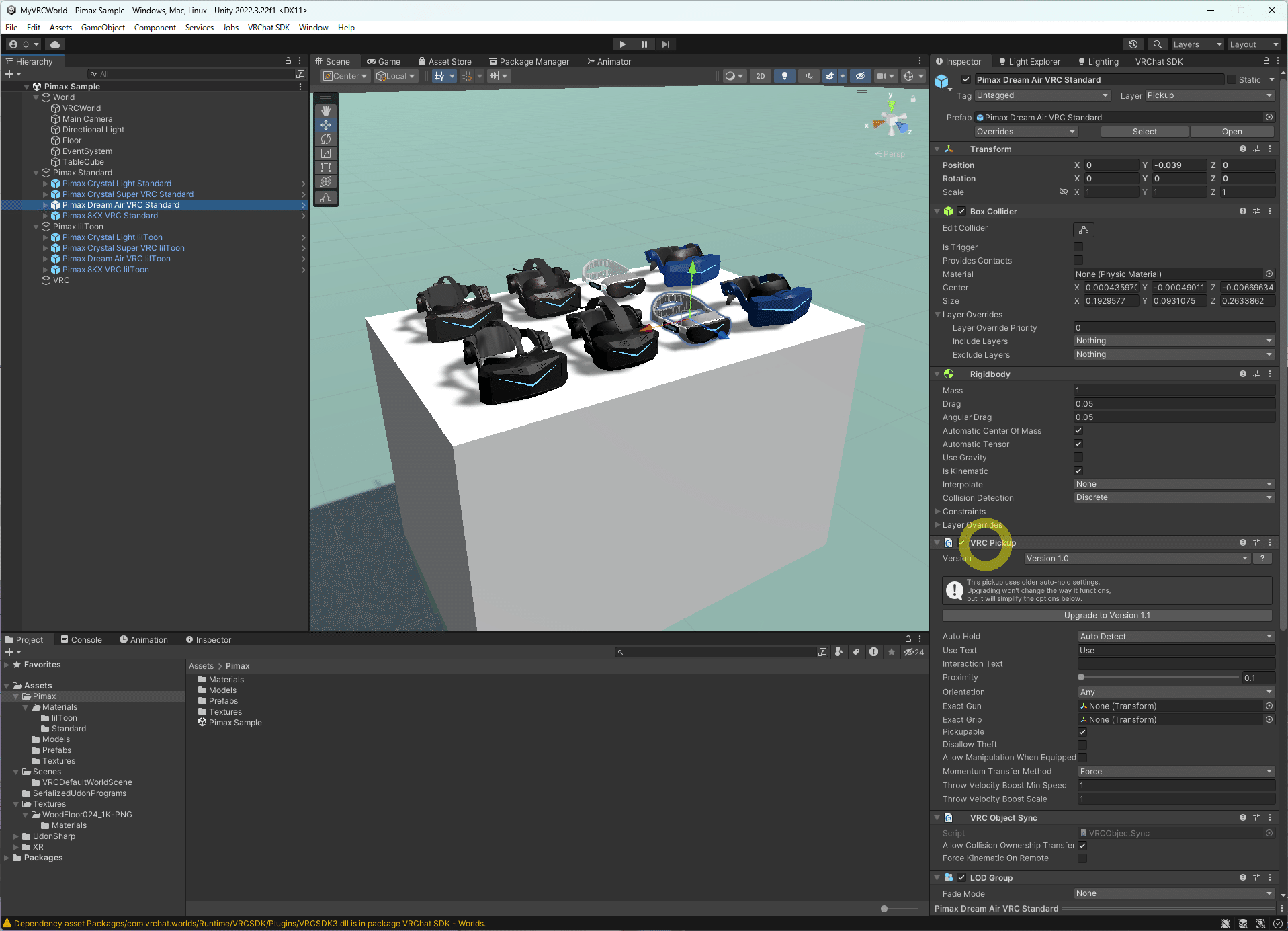Toggle the Static checkbox
This screenshot has height=931, width=1288.
(1232, 80)
